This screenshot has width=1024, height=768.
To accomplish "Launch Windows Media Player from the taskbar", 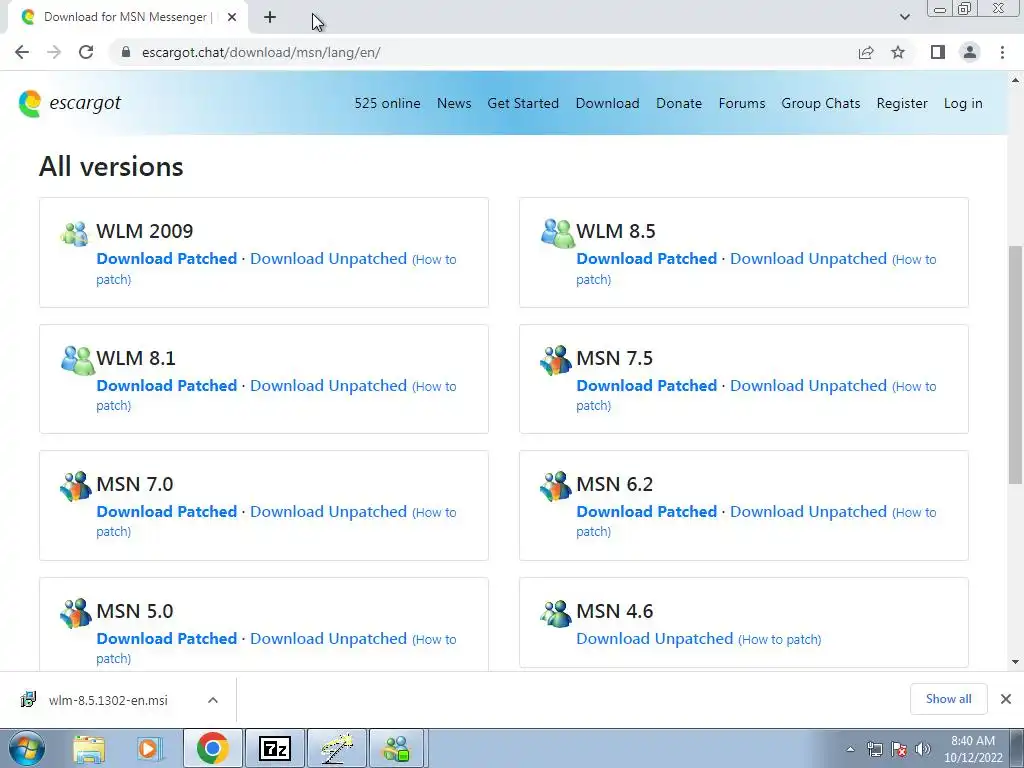I will (x=150, y=748).
